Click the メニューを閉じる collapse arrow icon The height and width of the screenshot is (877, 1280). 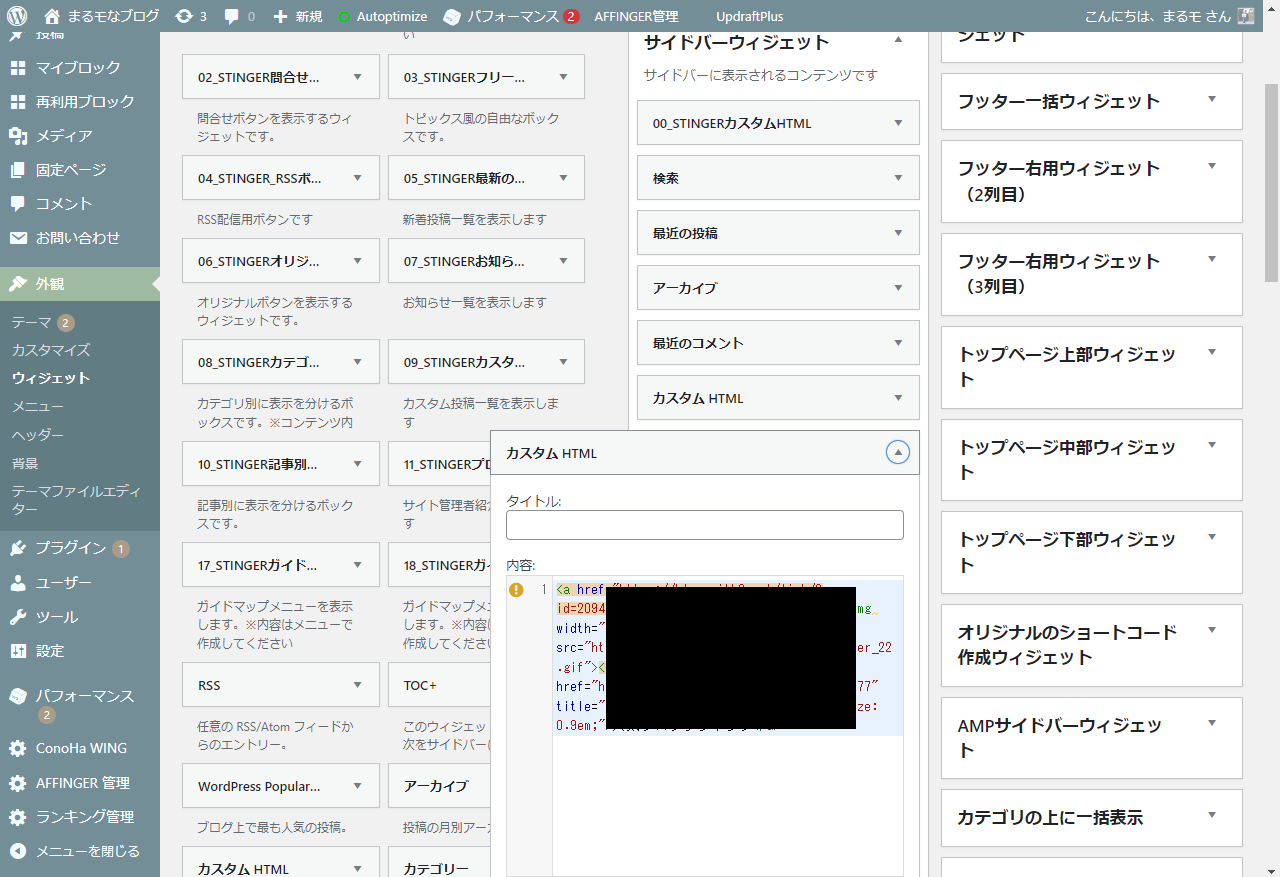coord(18,851)
